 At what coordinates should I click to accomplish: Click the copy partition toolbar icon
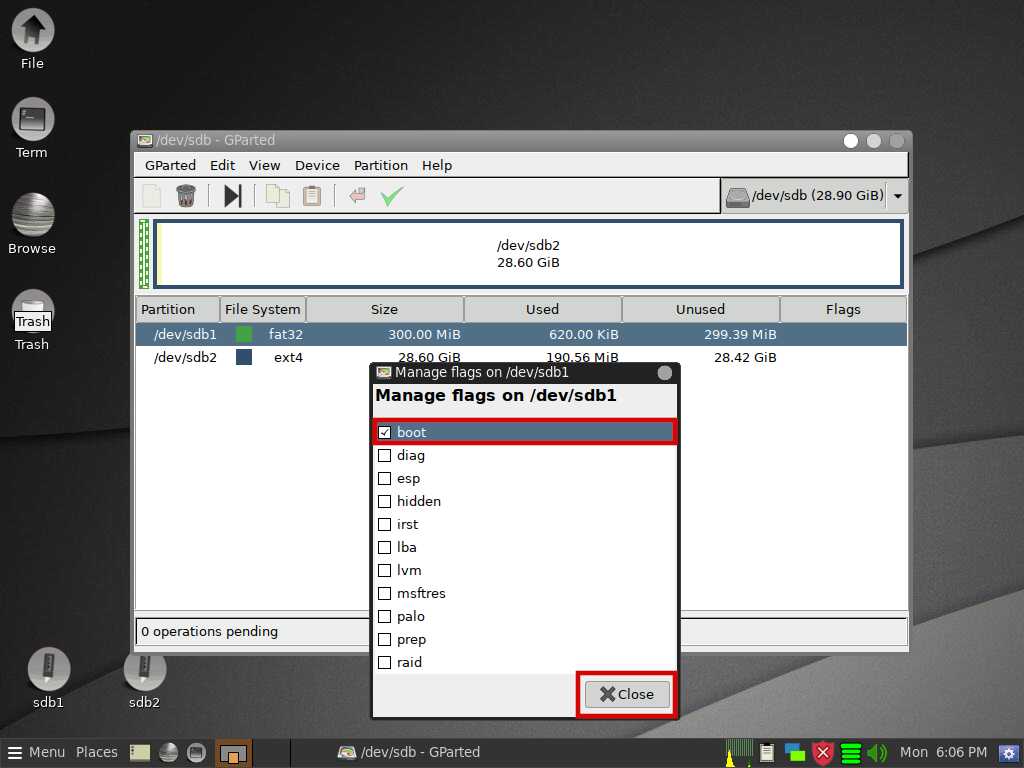pos(277,196)
